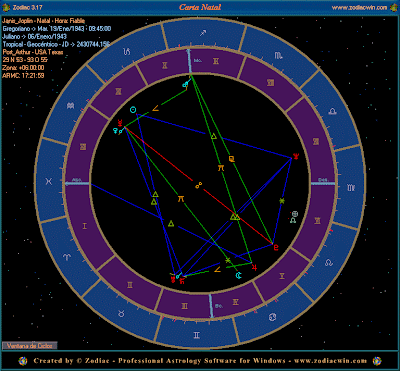Click the double trine symbol near the red opposition line
Viewport: 400px width, 371px height.
pos(235,217)
